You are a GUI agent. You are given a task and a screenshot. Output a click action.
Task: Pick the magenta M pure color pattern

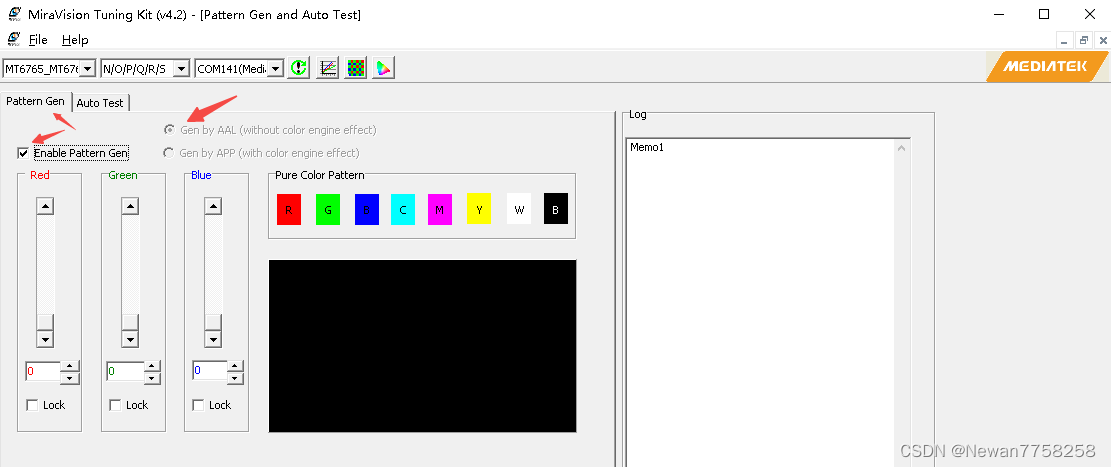[x=440, y=210]
